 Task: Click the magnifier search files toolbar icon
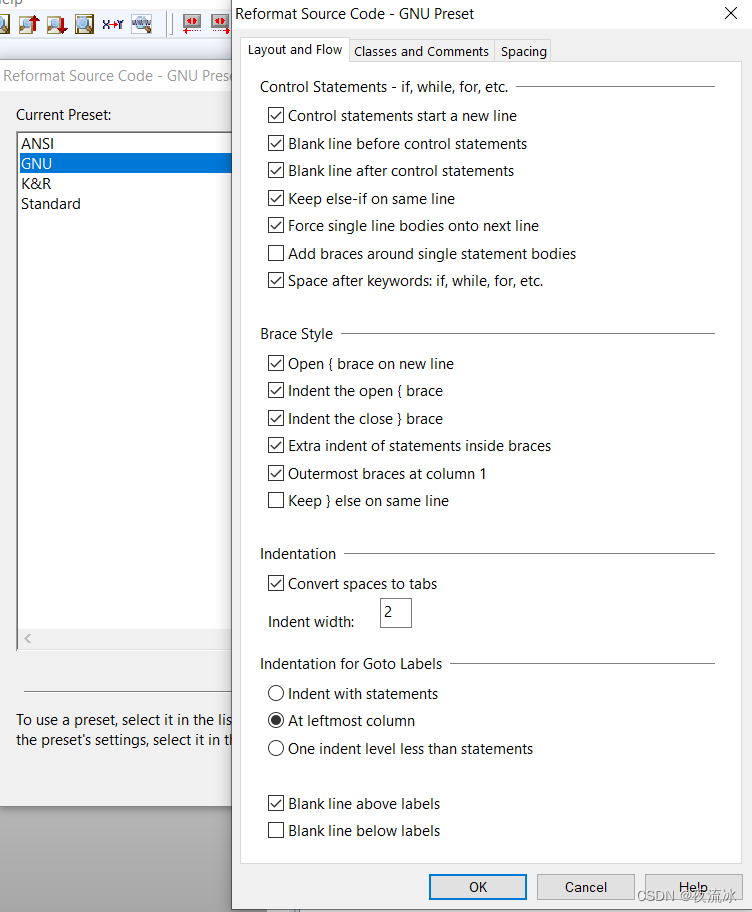(84, 23)
